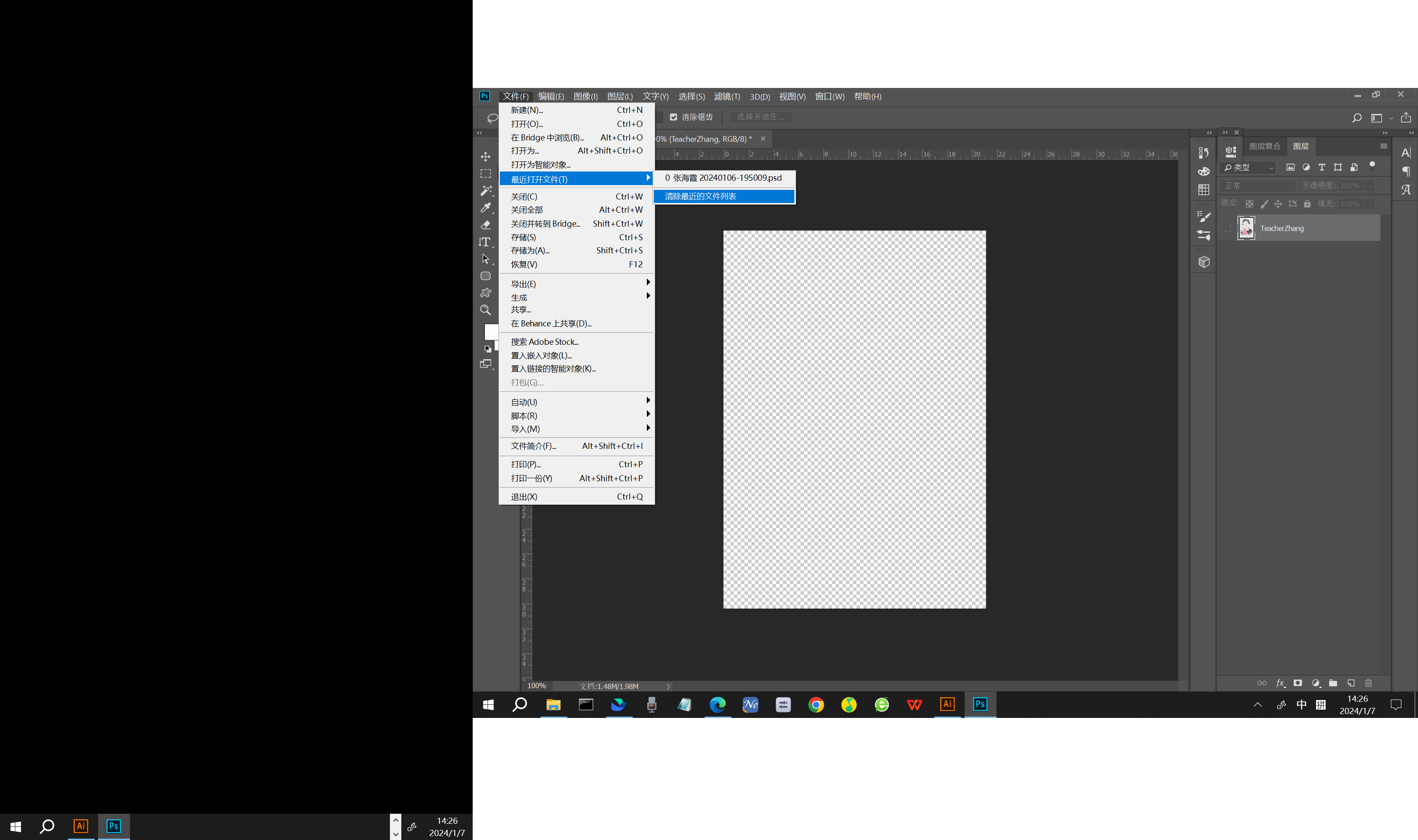Open the 类型 layer filter dropdown

pyautogui.click(x=1249, y=168)
